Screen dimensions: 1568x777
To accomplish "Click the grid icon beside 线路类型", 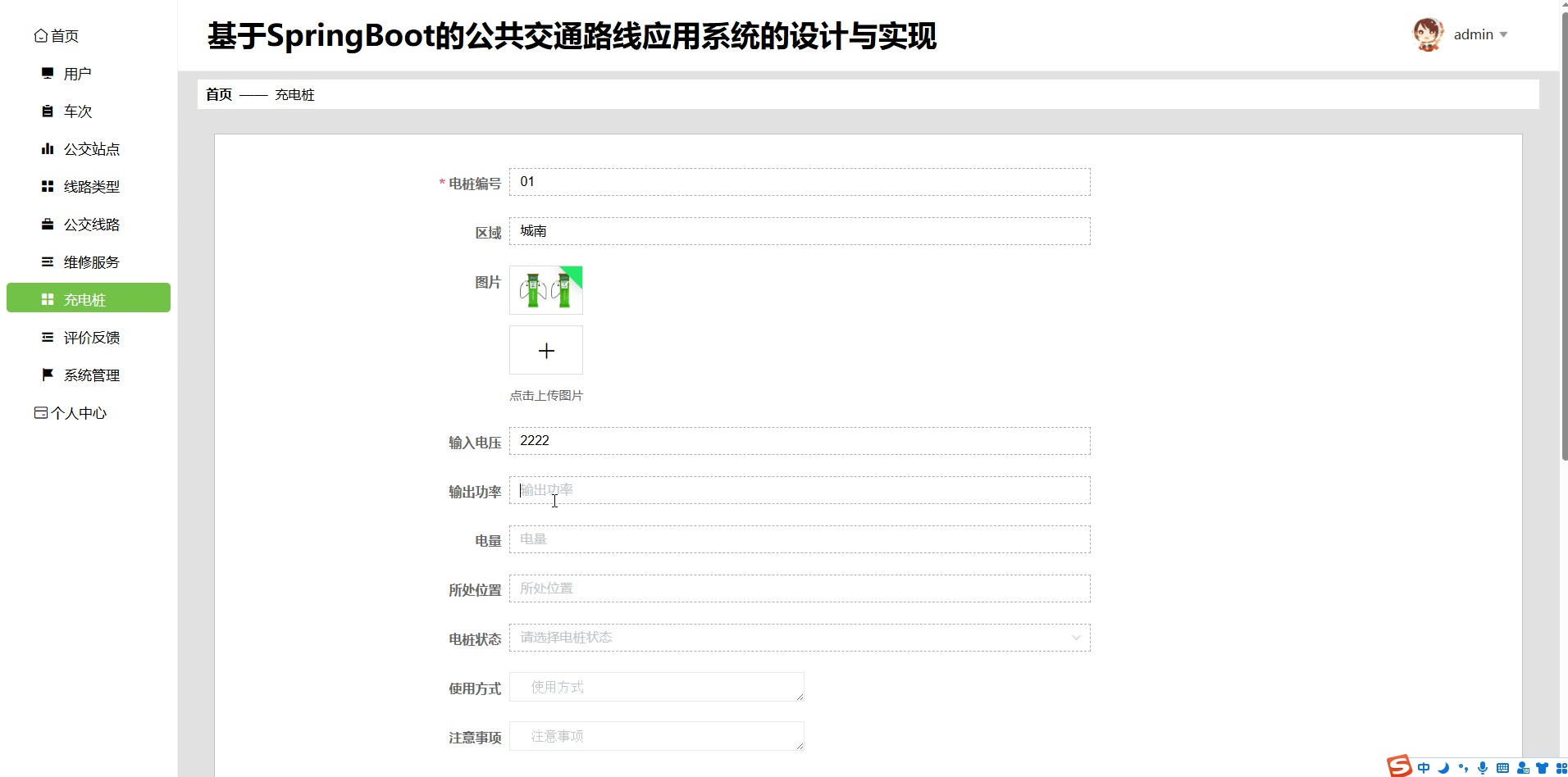I will pyautogui.click(x=48, y=186).
